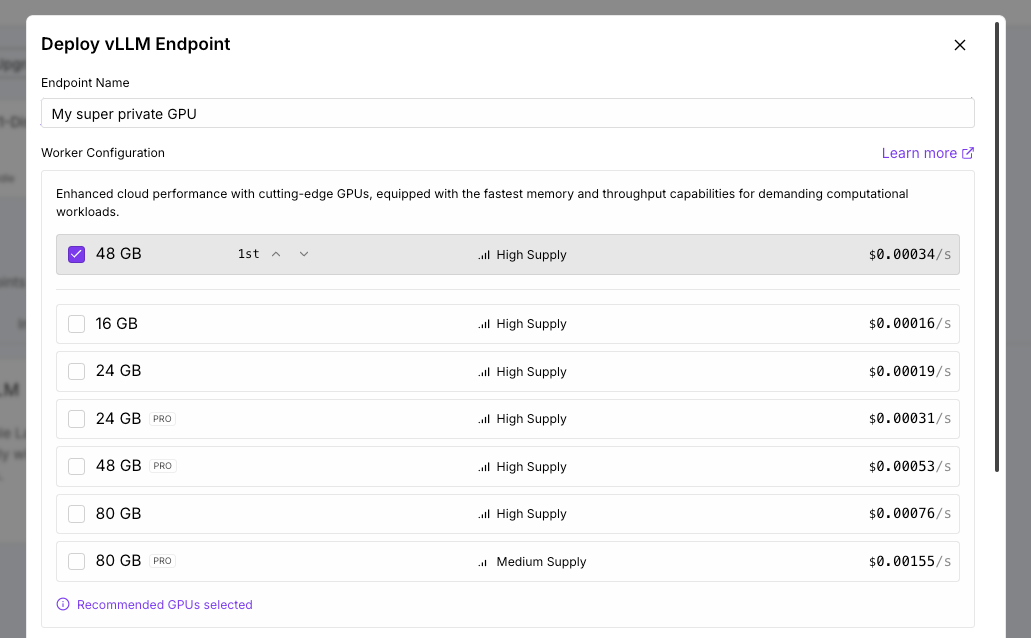This screenshot has height=638, width=1031.
Task: Click the Endpoint Name input field
Action: click(x=508, y=114)
